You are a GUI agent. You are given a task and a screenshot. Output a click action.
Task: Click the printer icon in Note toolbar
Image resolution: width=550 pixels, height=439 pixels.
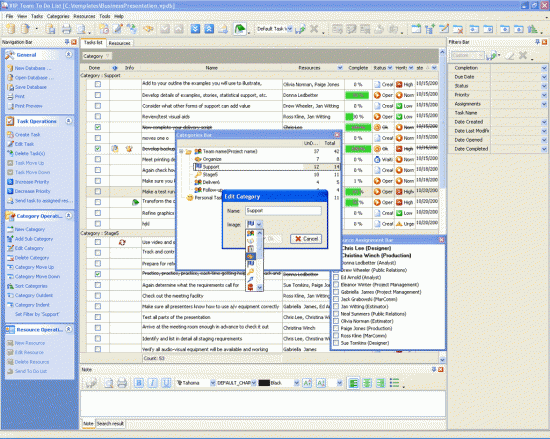(122, 383)
